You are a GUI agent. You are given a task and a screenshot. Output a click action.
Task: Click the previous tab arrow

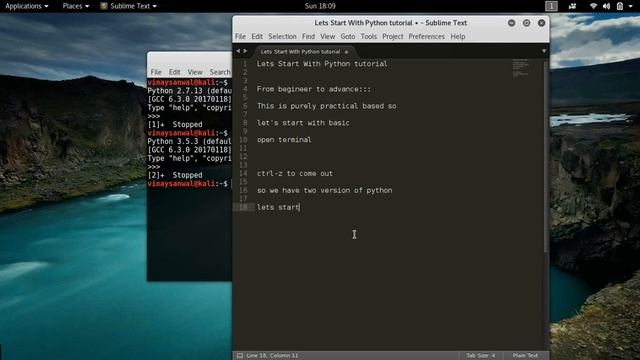(x=238, y=51)
